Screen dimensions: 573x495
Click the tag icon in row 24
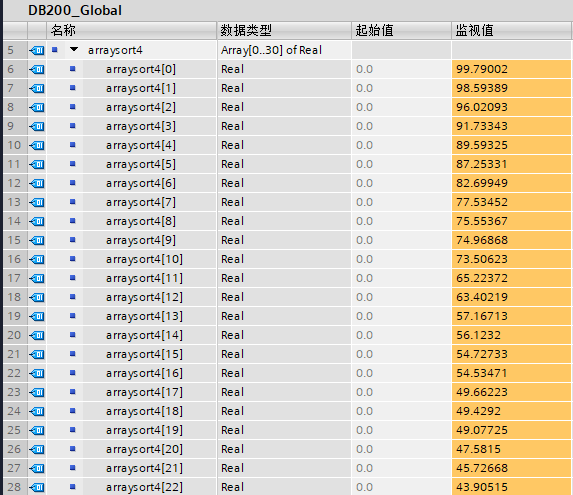tap(37, 411)
